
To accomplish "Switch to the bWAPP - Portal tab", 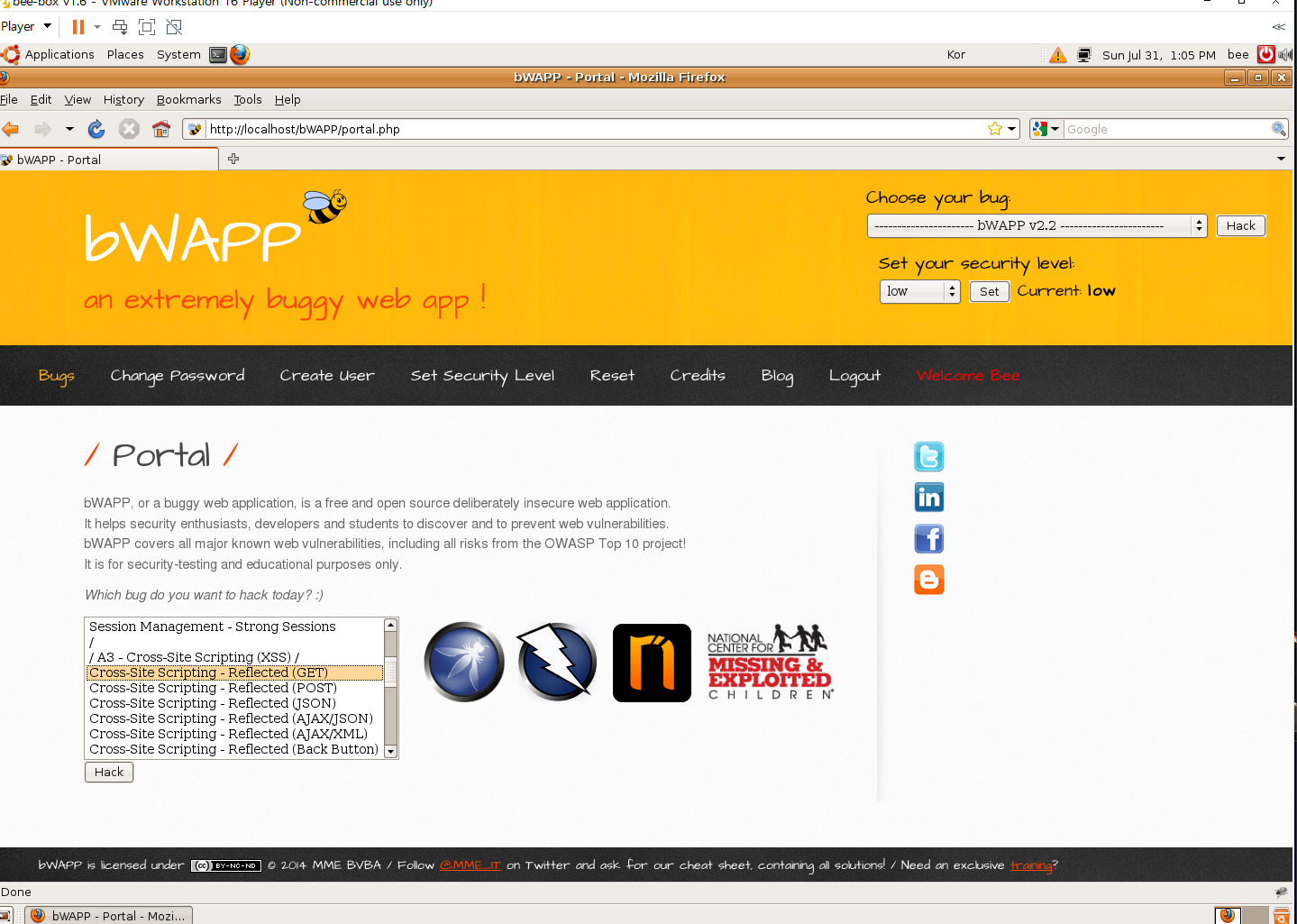I will point(109,160).
